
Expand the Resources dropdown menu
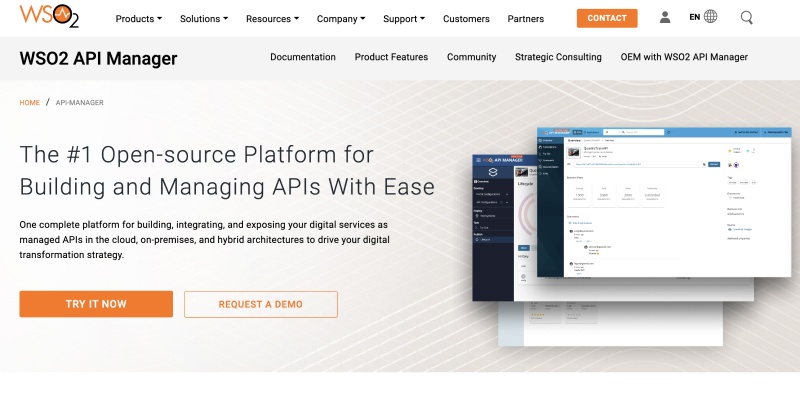tap(272, 19)
